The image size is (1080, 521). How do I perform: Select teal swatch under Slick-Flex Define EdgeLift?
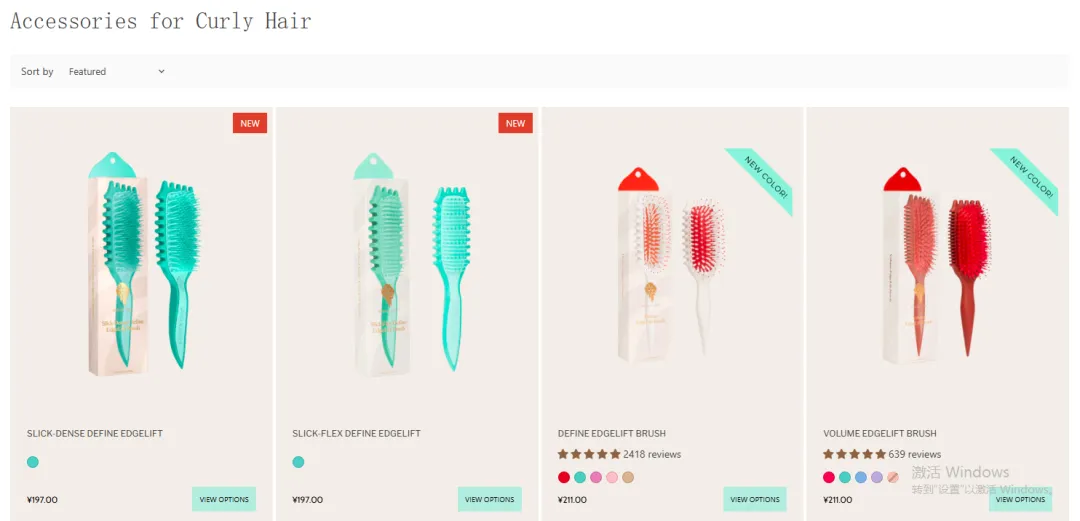pyautogui.click(x=298, y=462)
